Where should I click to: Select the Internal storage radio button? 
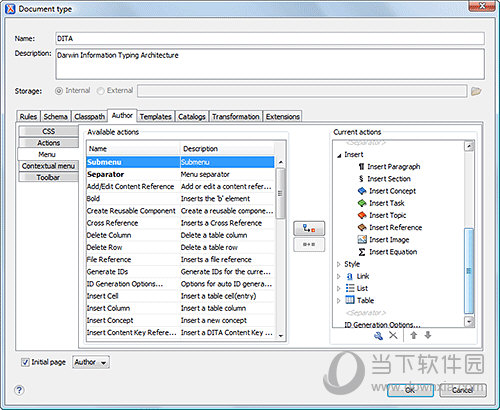coord(59,91)
